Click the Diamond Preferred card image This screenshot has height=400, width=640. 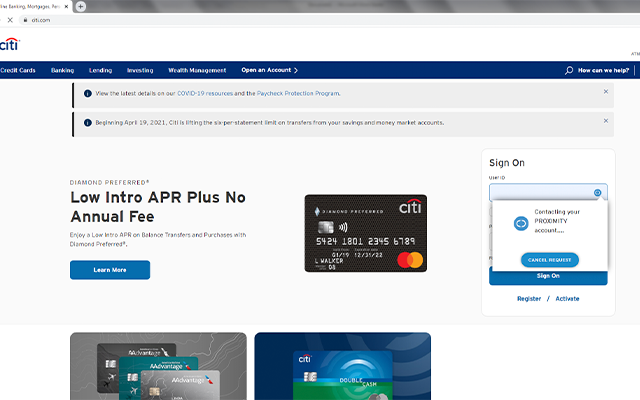tap(366, 233)
